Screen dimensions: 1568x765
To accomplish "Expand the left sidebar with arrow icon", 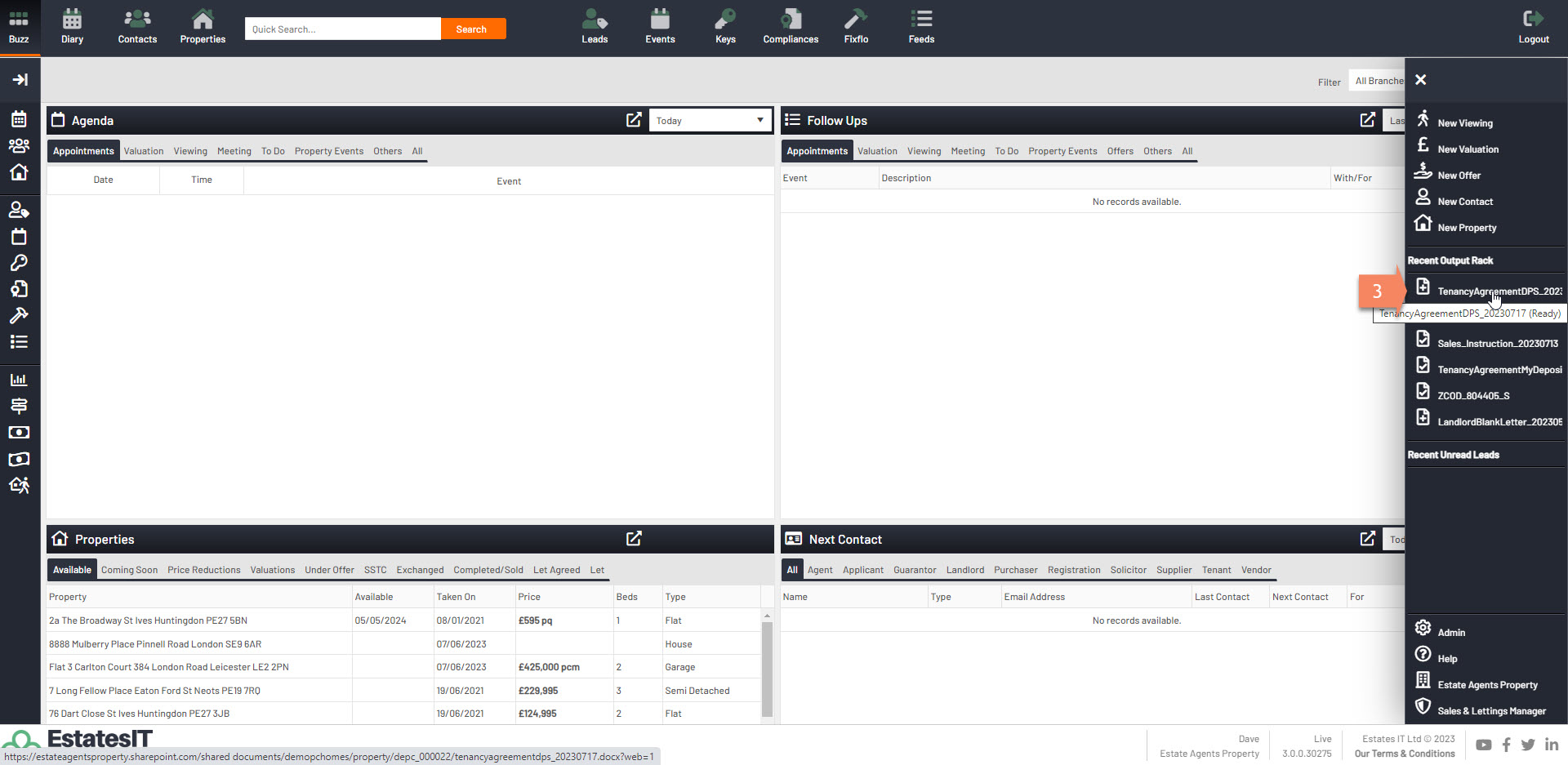I will pos(20,79).
